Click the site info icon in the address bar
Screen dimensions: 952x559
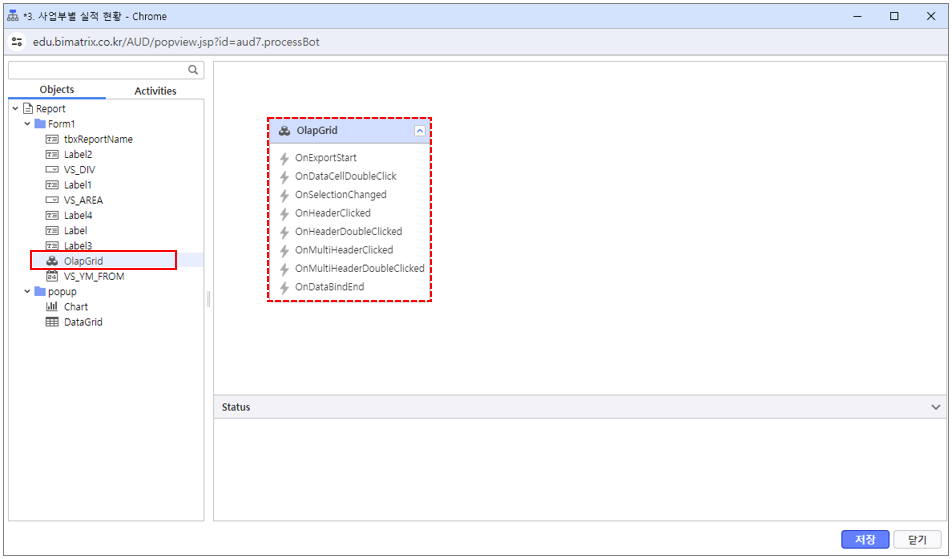(16, 42)
